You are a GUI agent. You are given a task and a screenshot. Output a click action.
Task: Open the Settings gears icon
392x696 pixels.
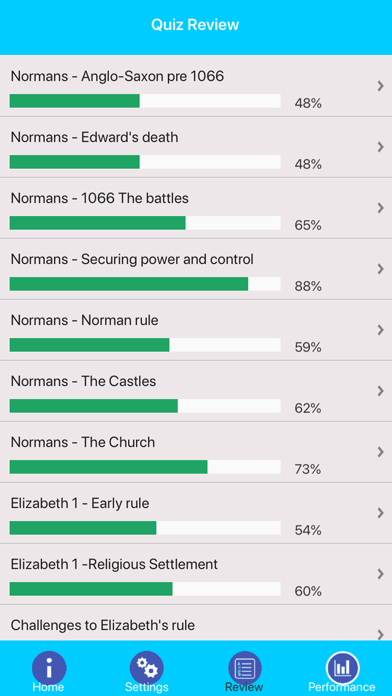[x=147, y=667]
